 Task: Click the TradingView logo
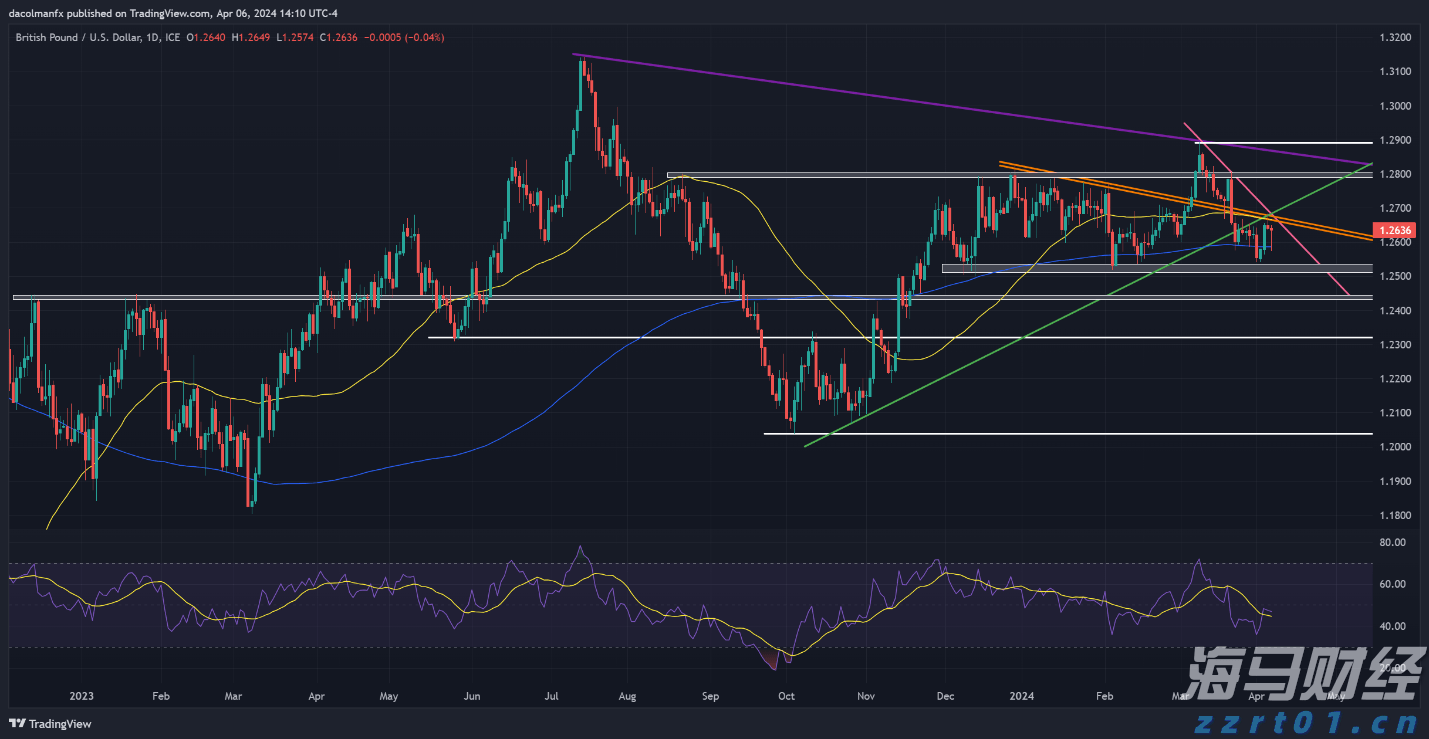tap(49, 724)
